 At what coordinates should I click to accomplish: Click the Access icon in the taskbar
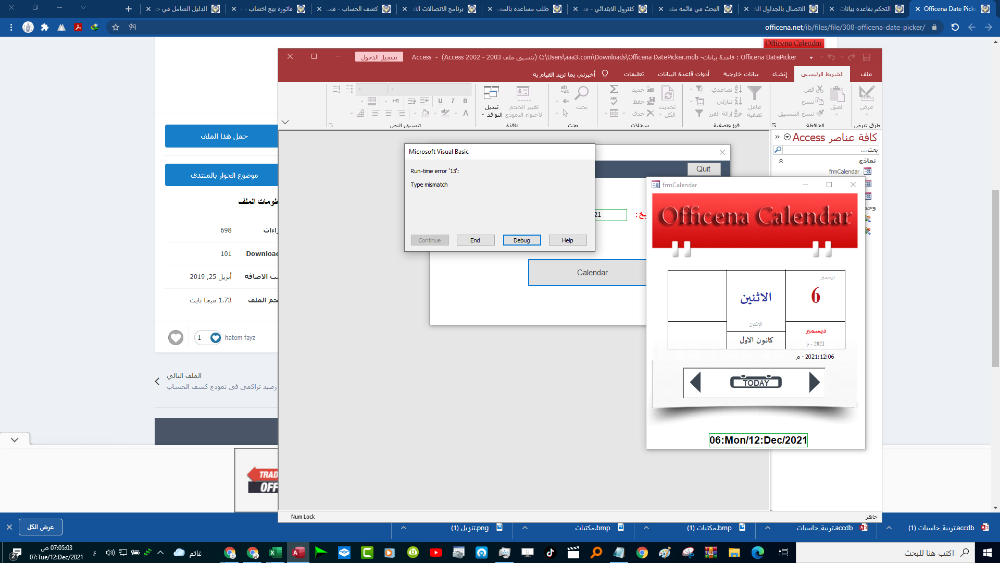[x=298, y=552]
